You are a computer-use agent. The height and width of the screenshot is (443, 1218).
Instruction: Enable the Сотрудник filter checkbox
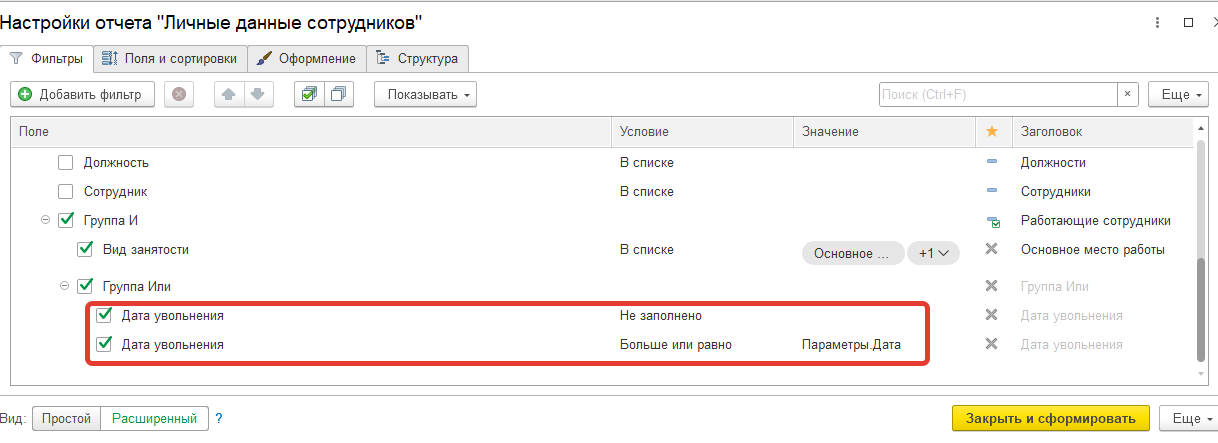click(66, 191)
